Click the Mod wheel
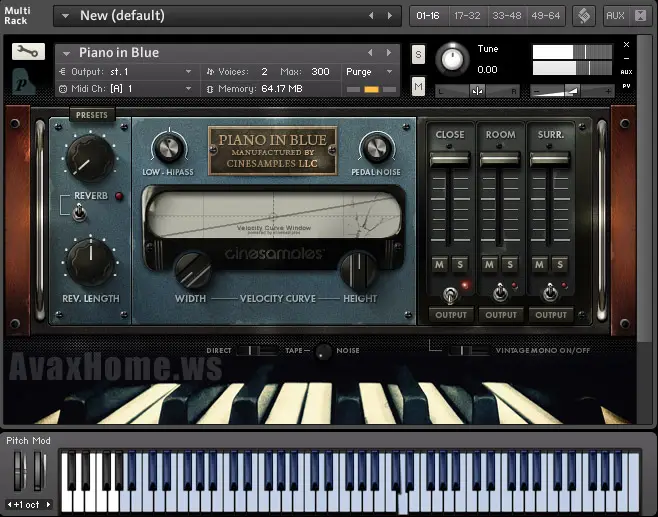 tap(39, 471)
